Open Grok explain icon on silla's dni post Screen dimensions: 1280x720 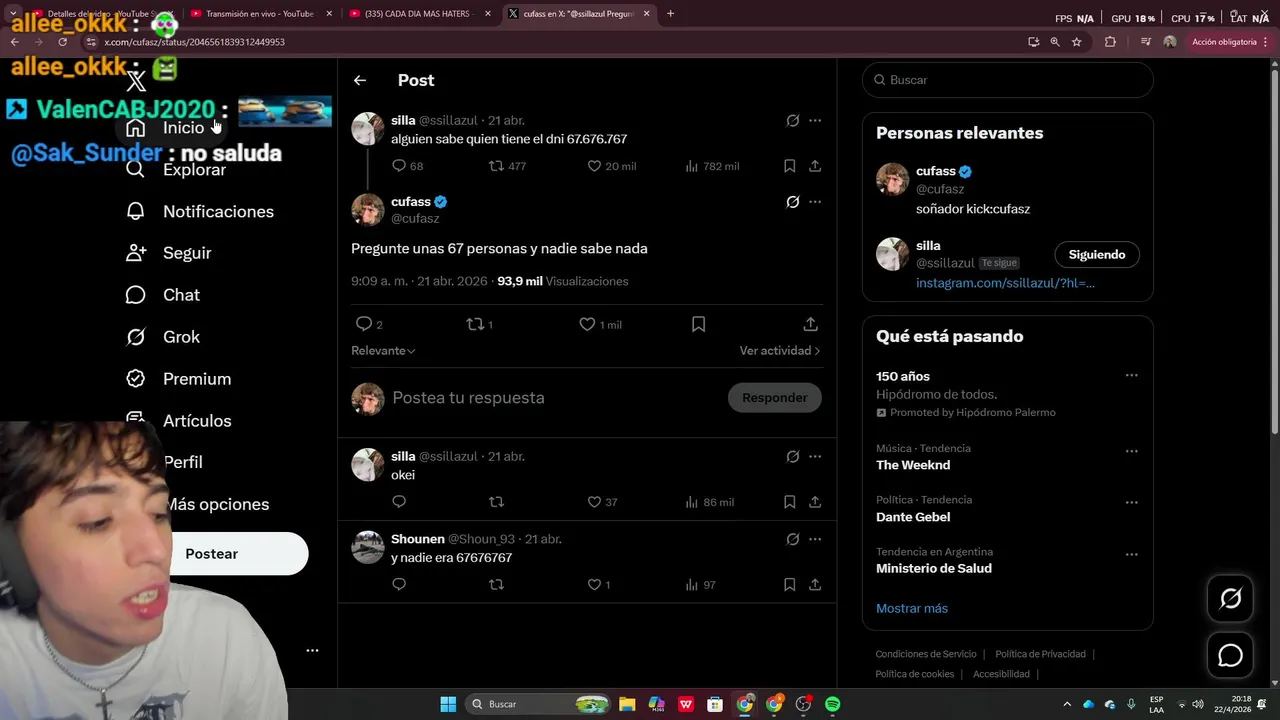(793, 120)
